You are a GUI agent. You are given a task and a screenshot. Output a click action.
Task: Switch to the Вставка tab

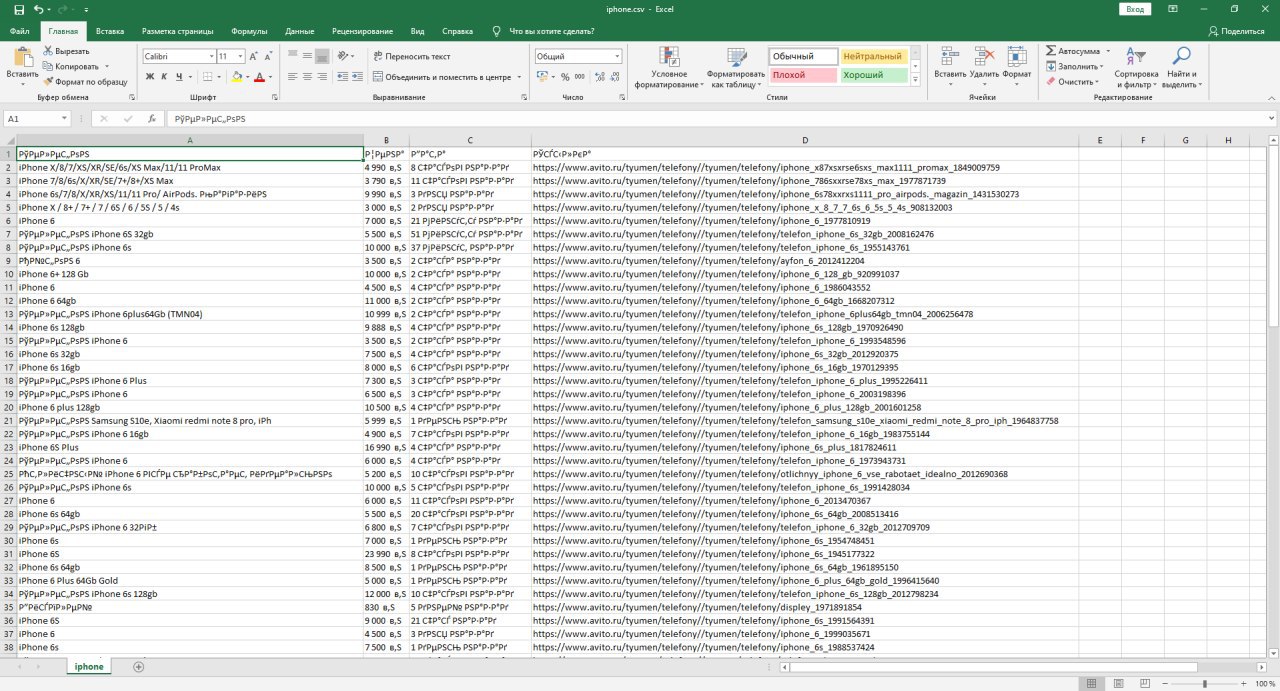pos(110,31)
